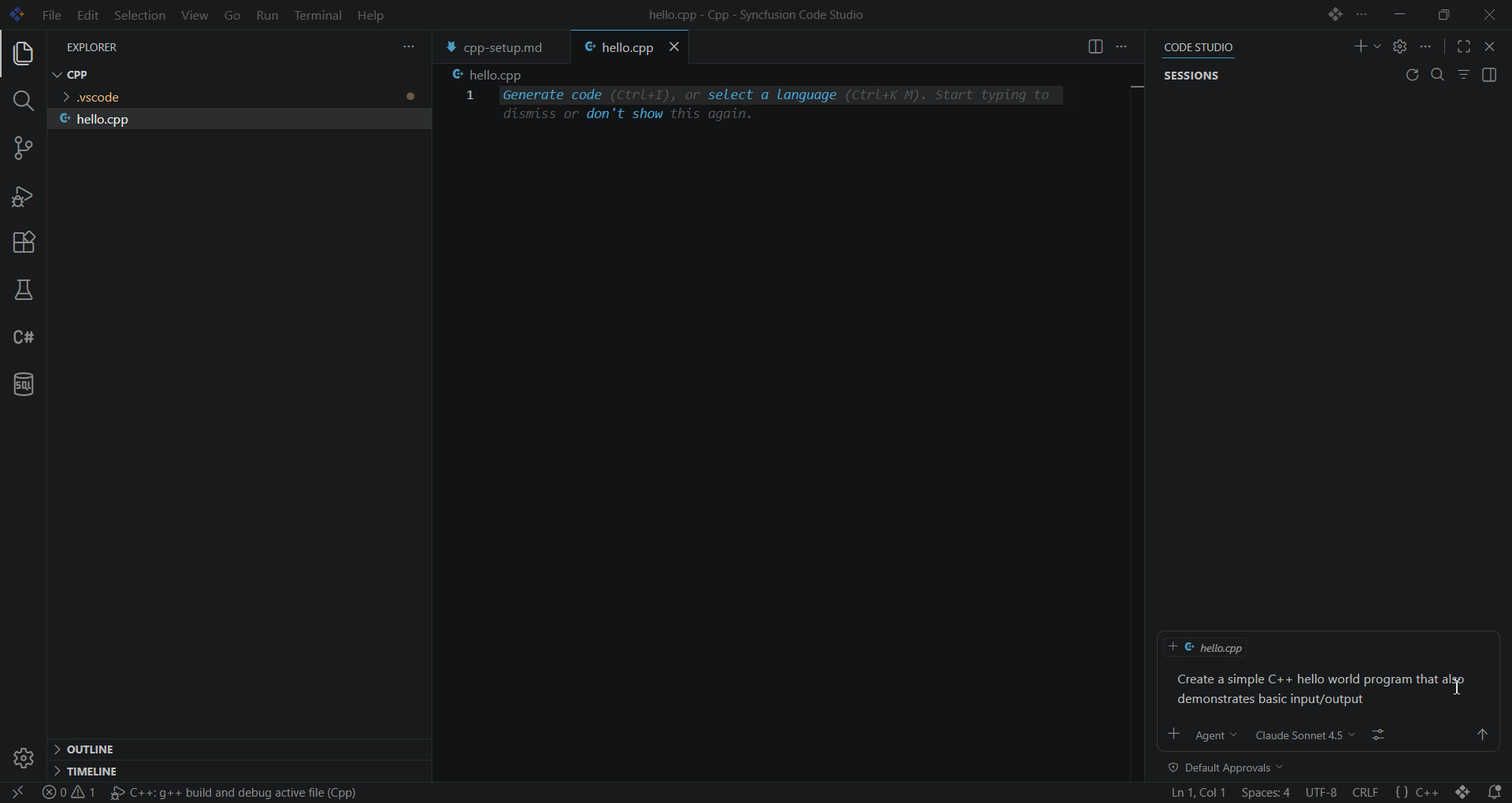Viewport: 1512px width, 803px height.
Task: Open the SQL database view
Action: click(24, 384)
